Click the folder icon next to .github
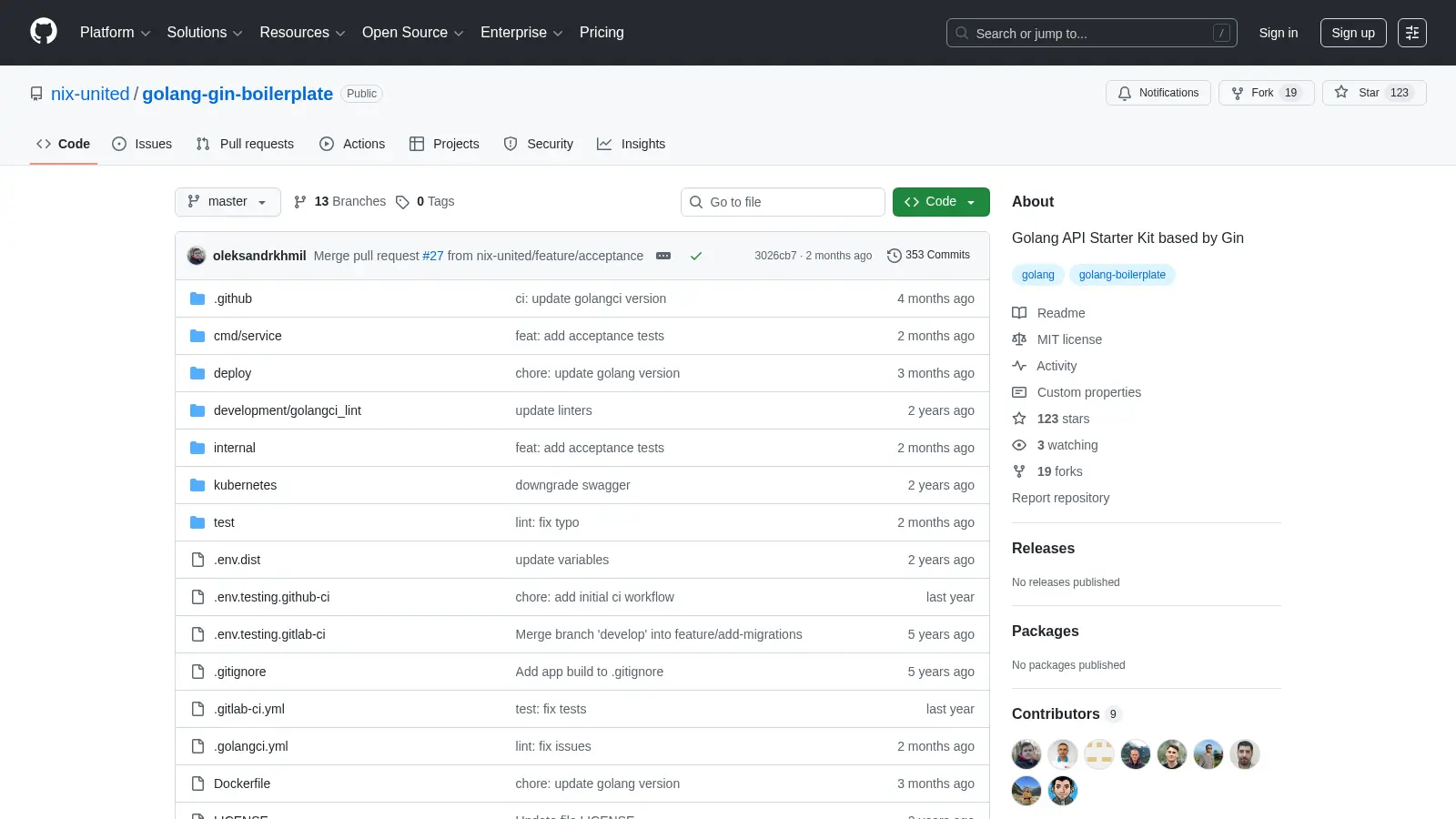Viewport: 1456px width, 819px height. (x=197, y=298)
